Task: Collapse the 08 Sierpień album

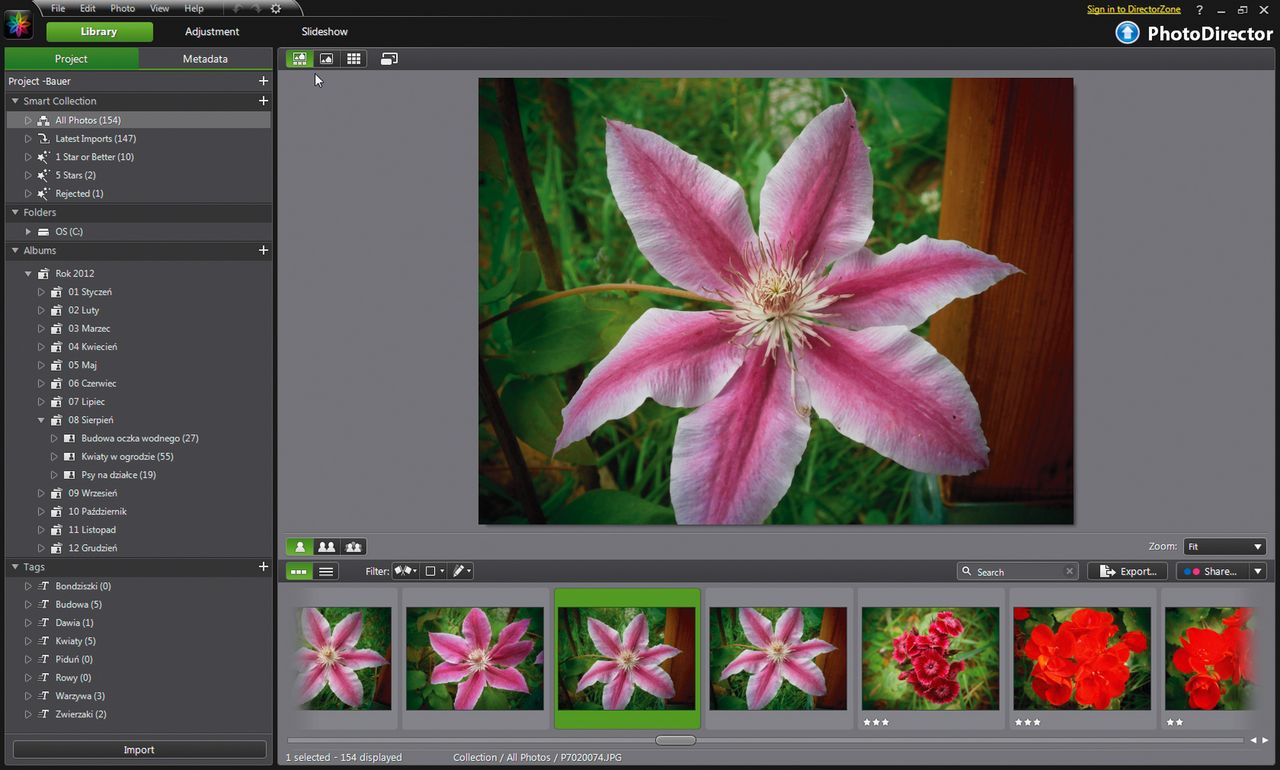Action: tap(42, 420)
